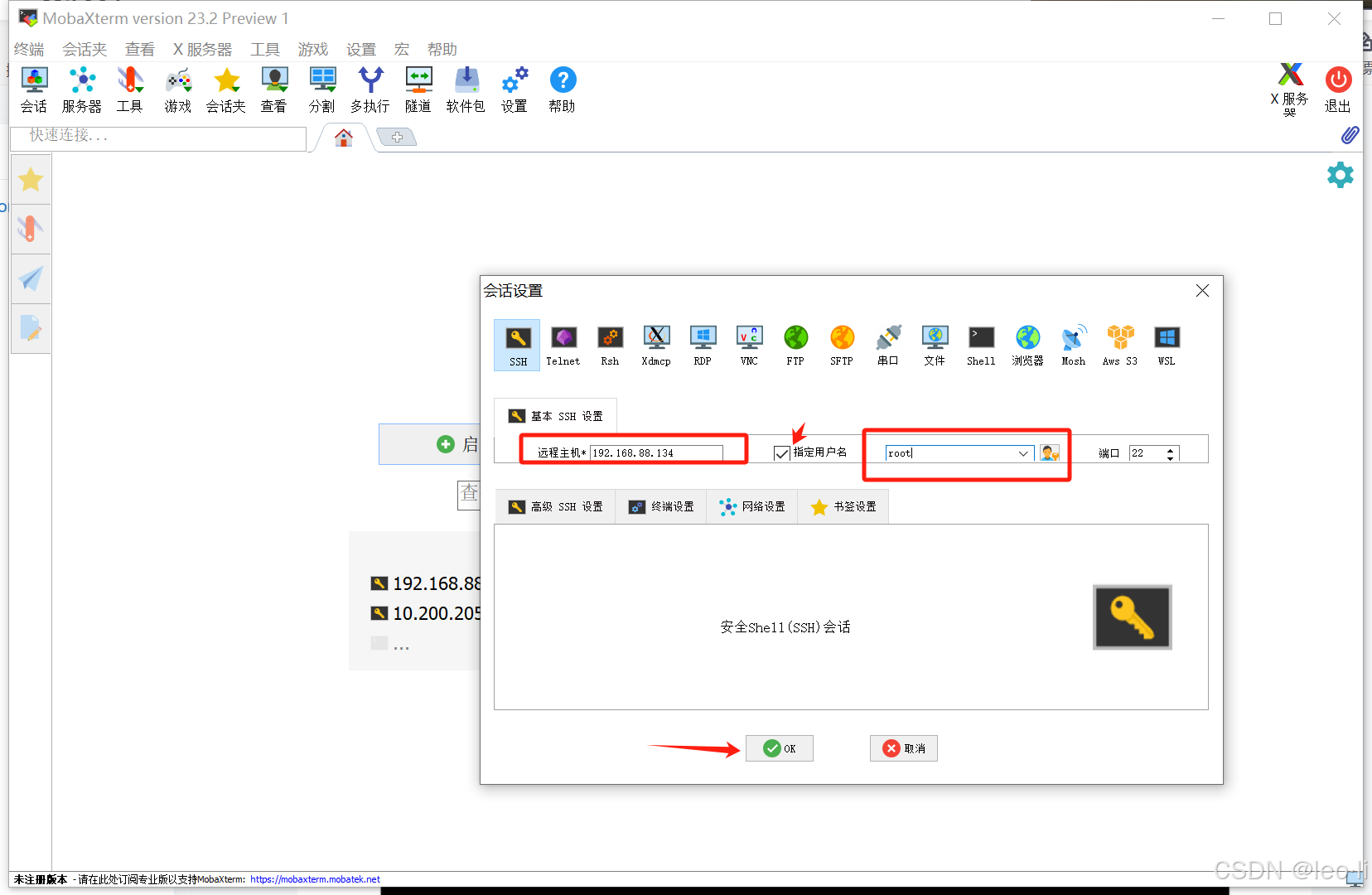Switch to 终端设置 tab
This screenshot has width=1372, height=895.
pos(661,506)
